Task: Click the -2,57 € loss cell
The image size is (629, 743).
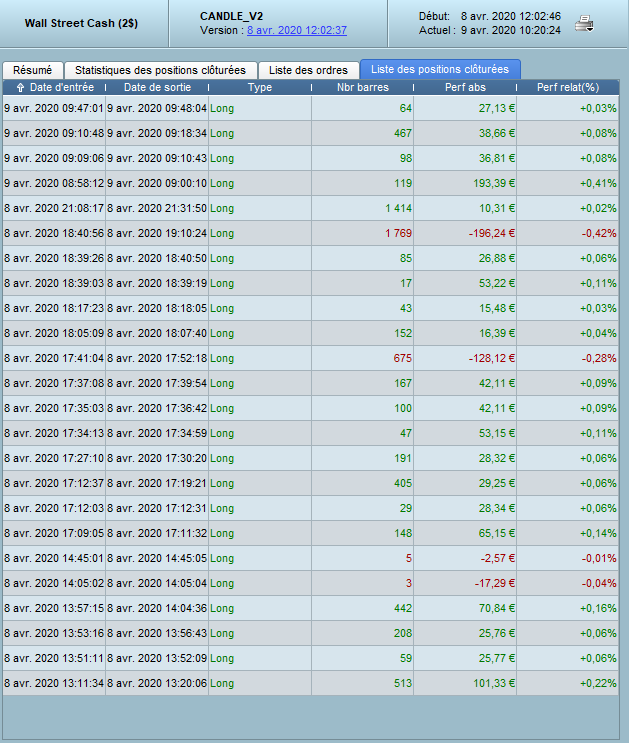Action: coord(465,559)
